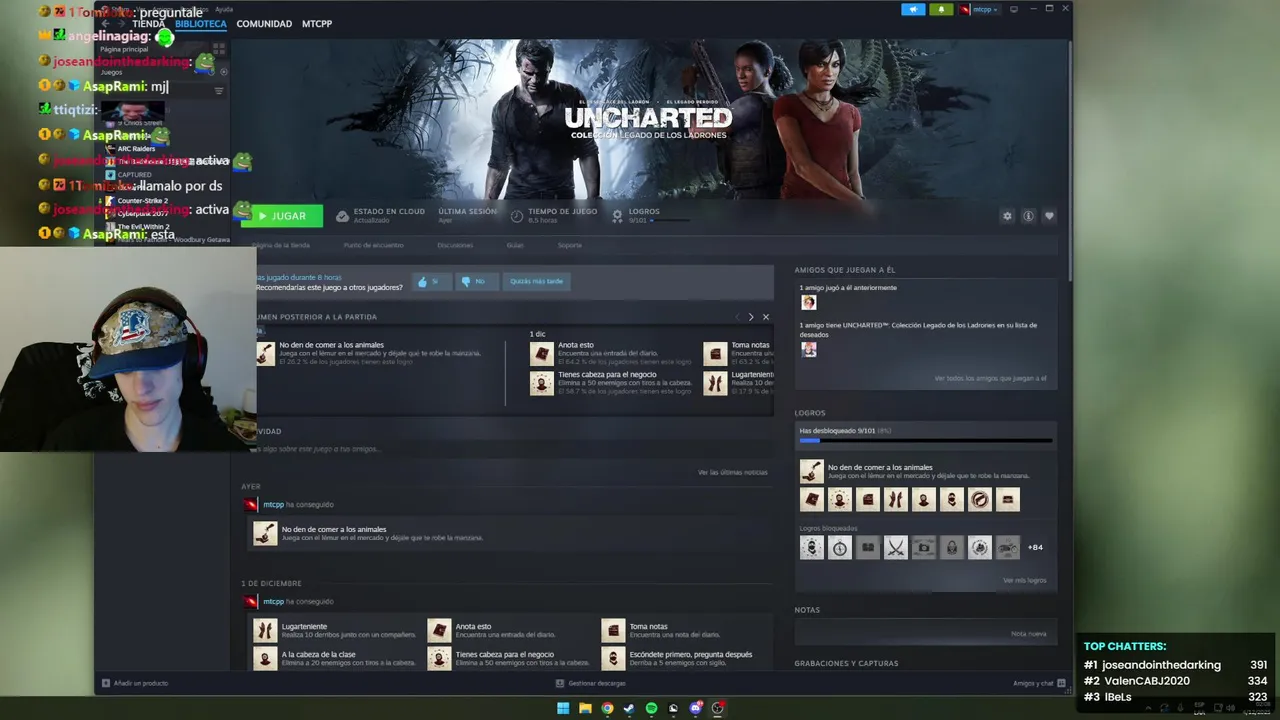Go to next post-game summary page

tap(751, 317)
